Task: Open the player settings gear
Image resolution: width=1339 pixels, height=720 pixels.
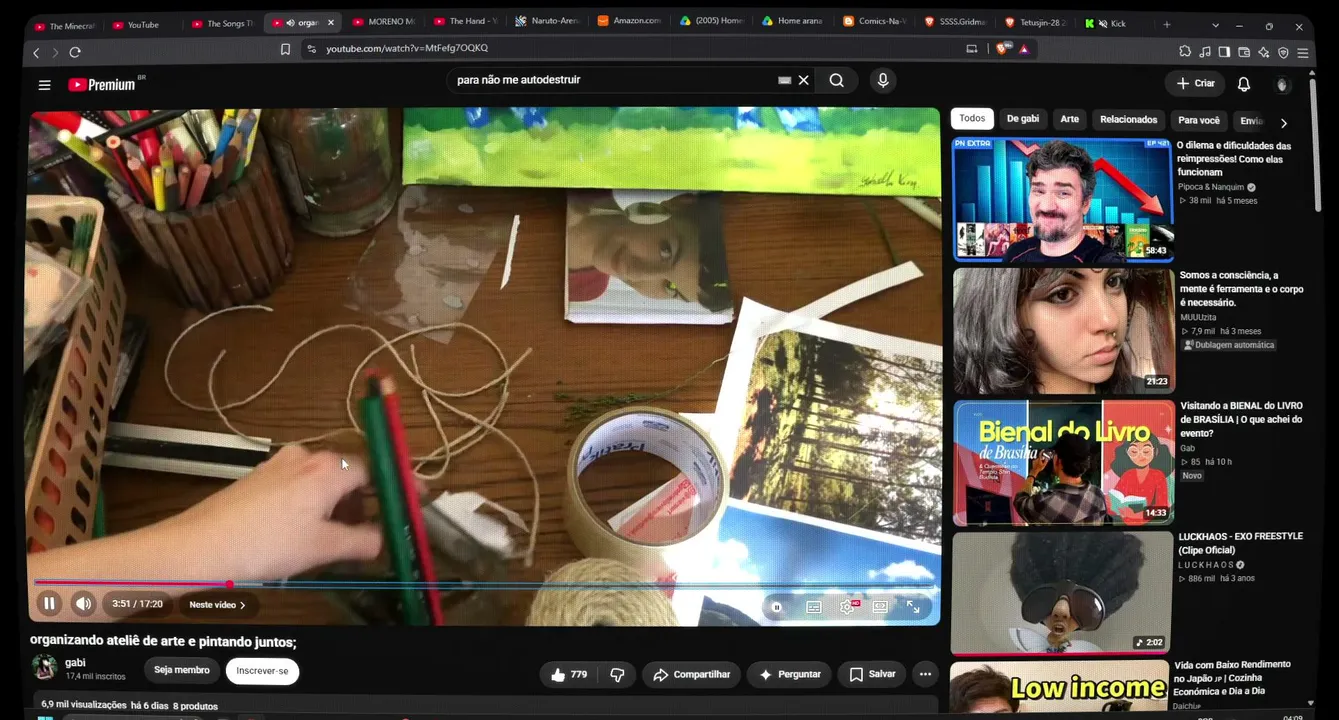Action: point(847,607)
